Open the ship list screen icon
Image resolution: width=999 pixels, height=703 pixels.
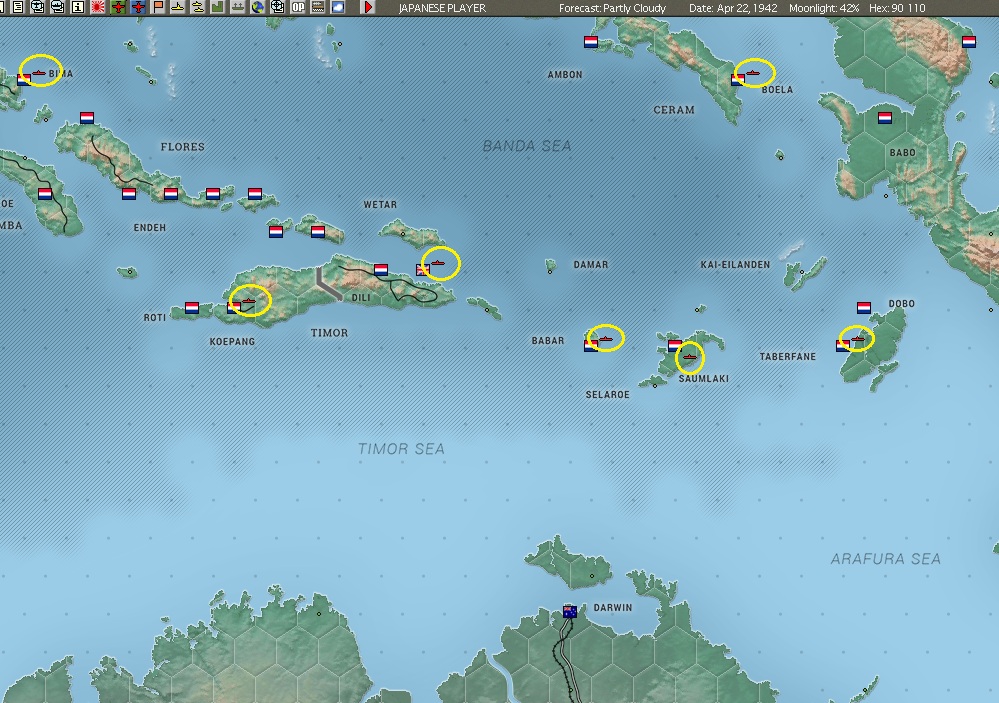[57, 7]
